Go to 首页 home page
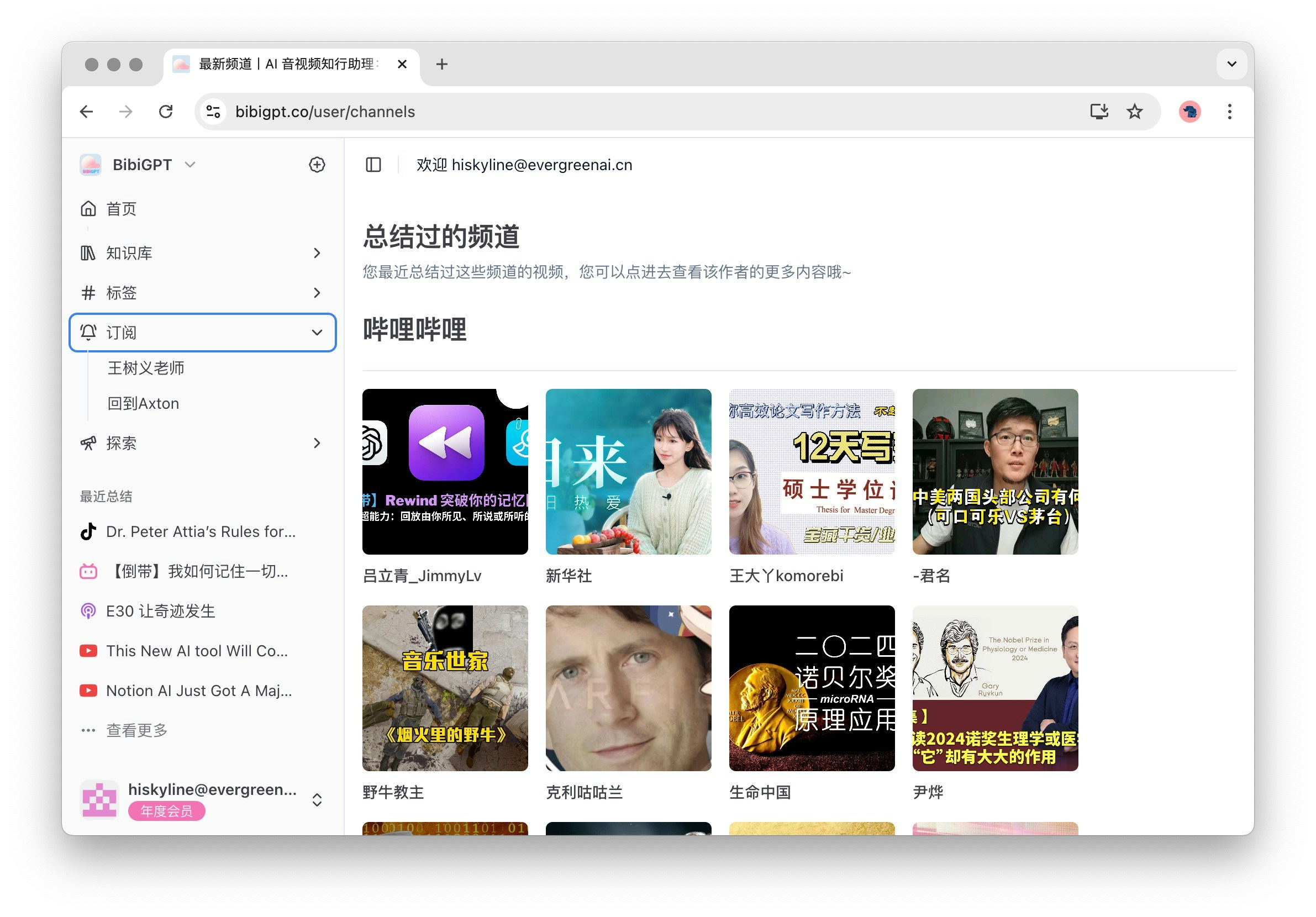The width and height of the screenshot is (1316, 917). pyautogui.click(x=122, y=209)
